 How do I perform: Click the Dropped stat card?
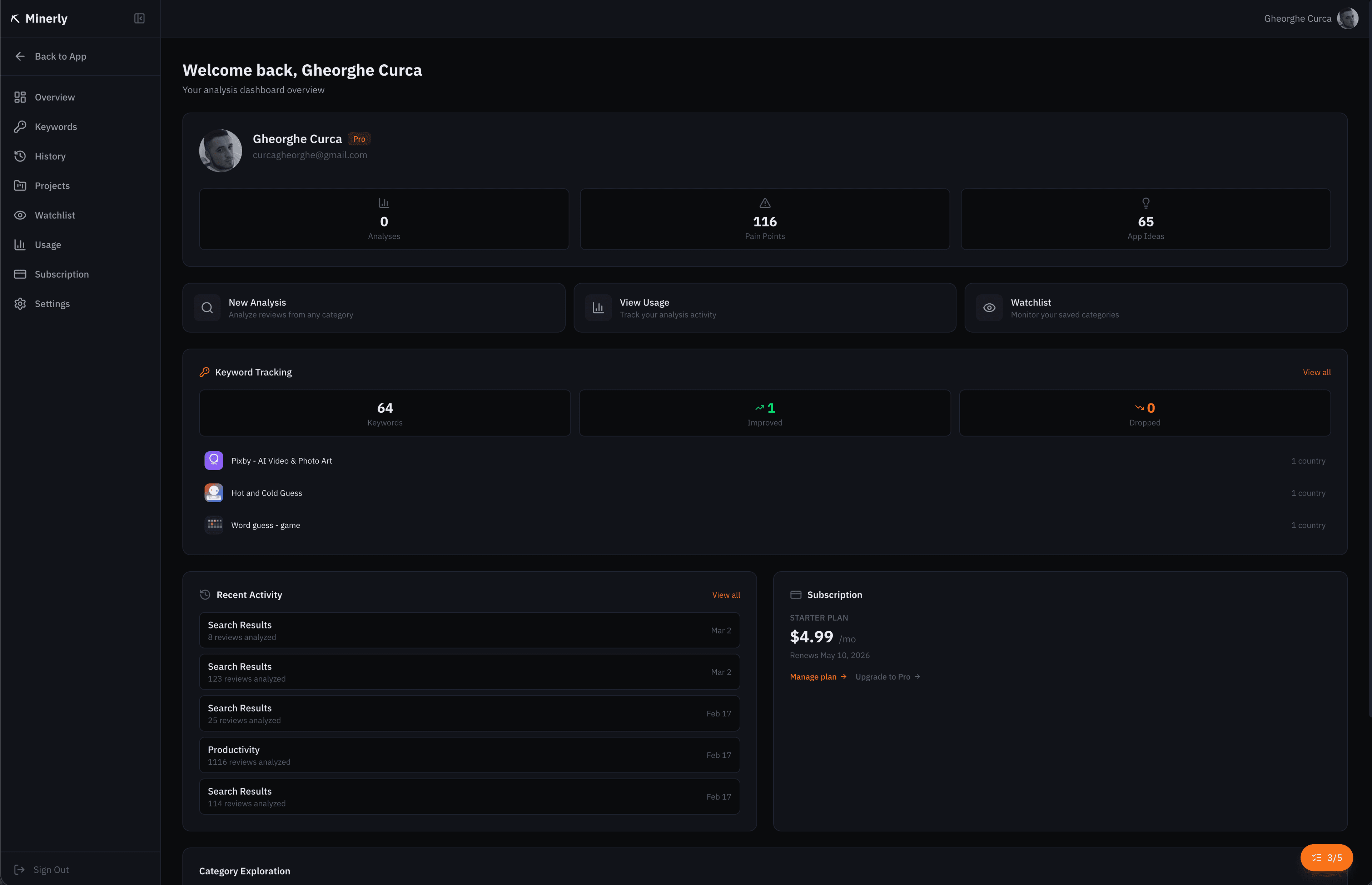pos(1144,413)
